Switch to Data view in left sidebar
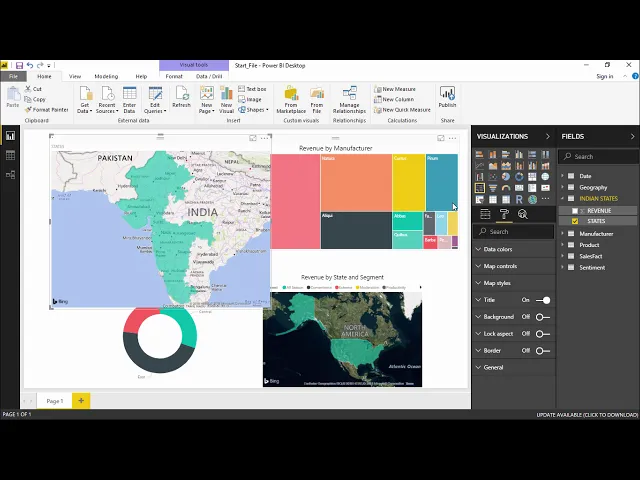Viewport: 640px width, 480px height. [x=10, y=155]
